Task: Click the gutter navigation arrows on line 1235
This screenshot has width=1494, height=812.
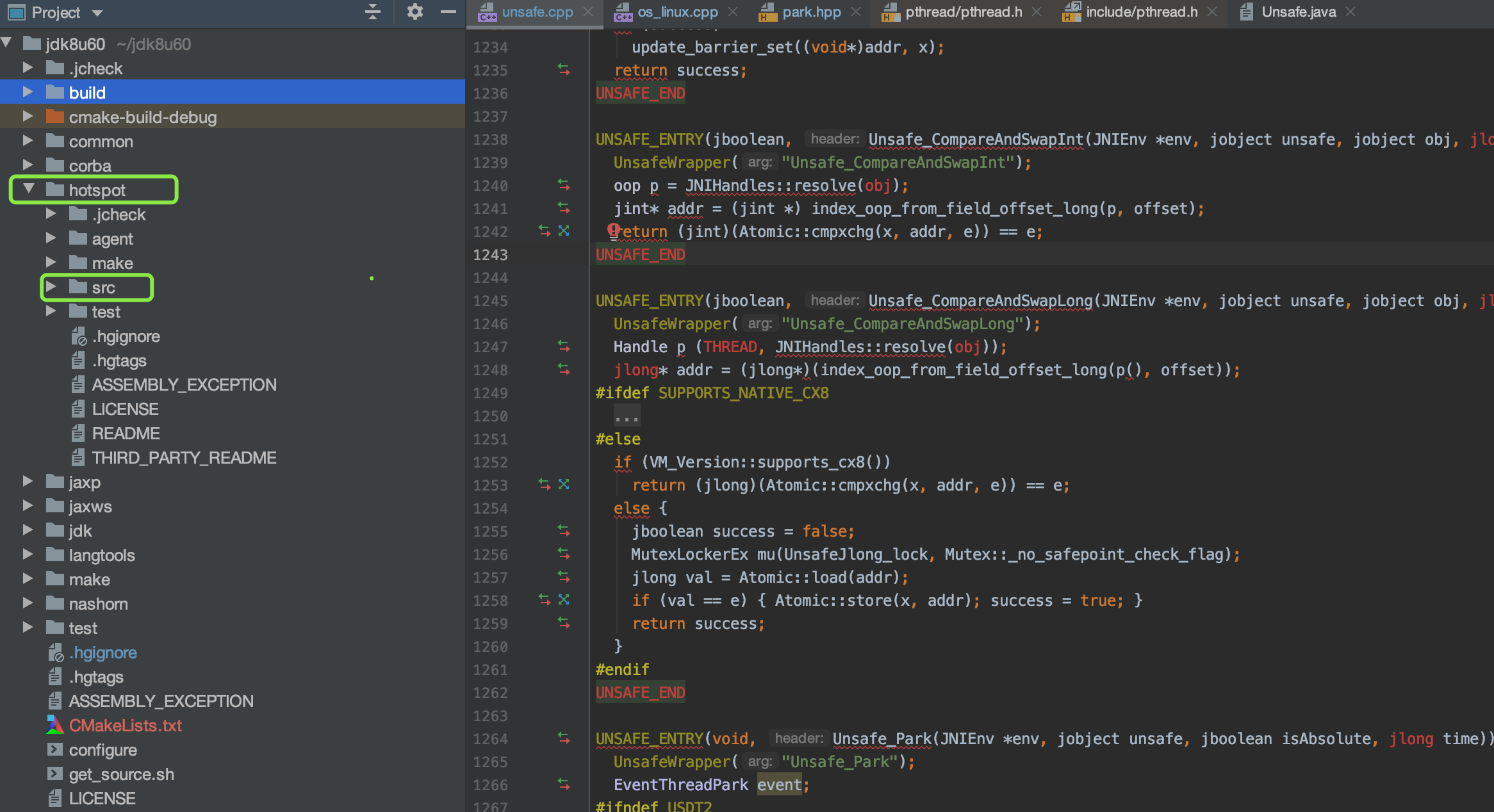Action: tap(564, 69)
